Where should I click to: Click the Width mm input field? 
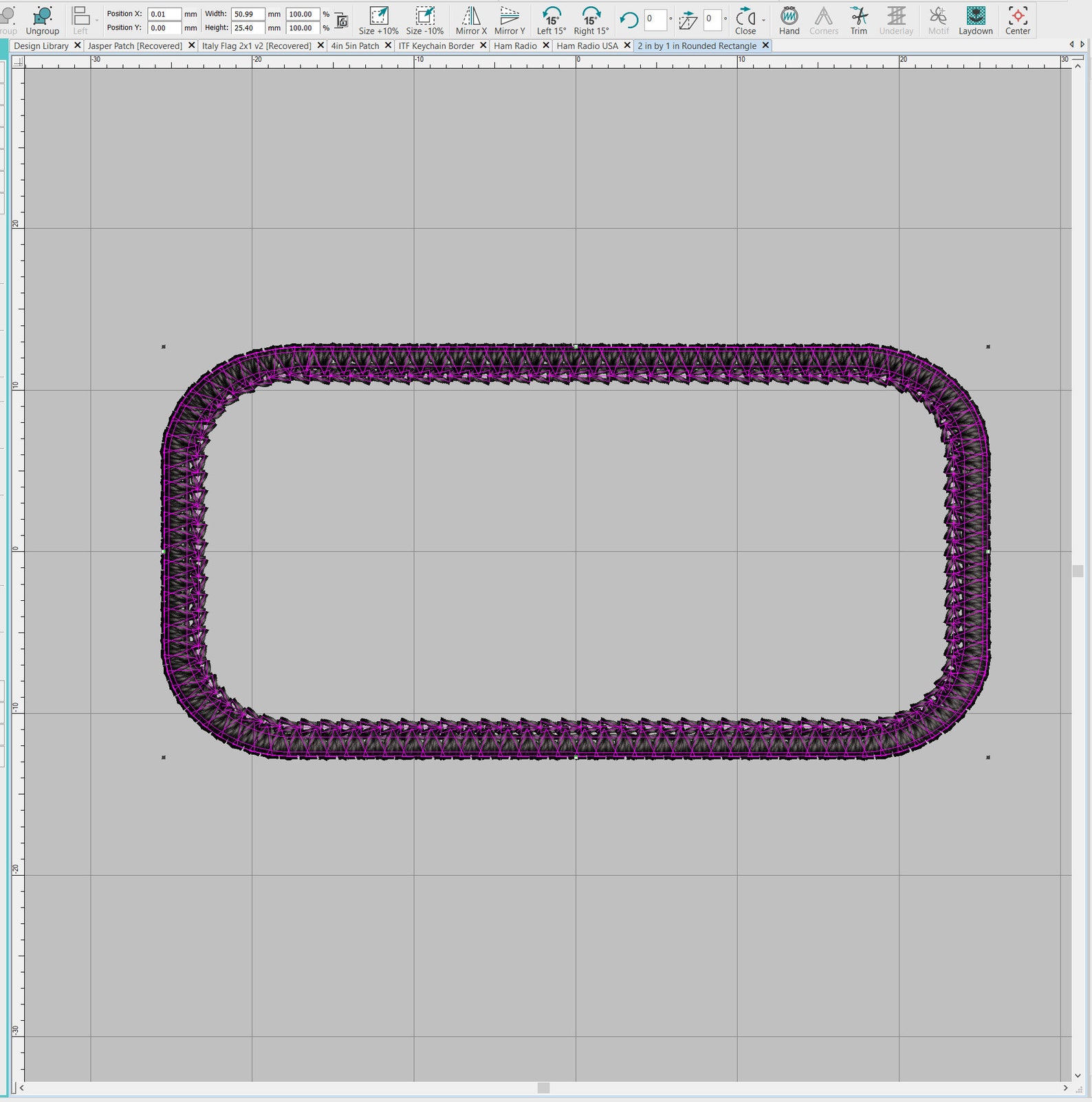248,14
